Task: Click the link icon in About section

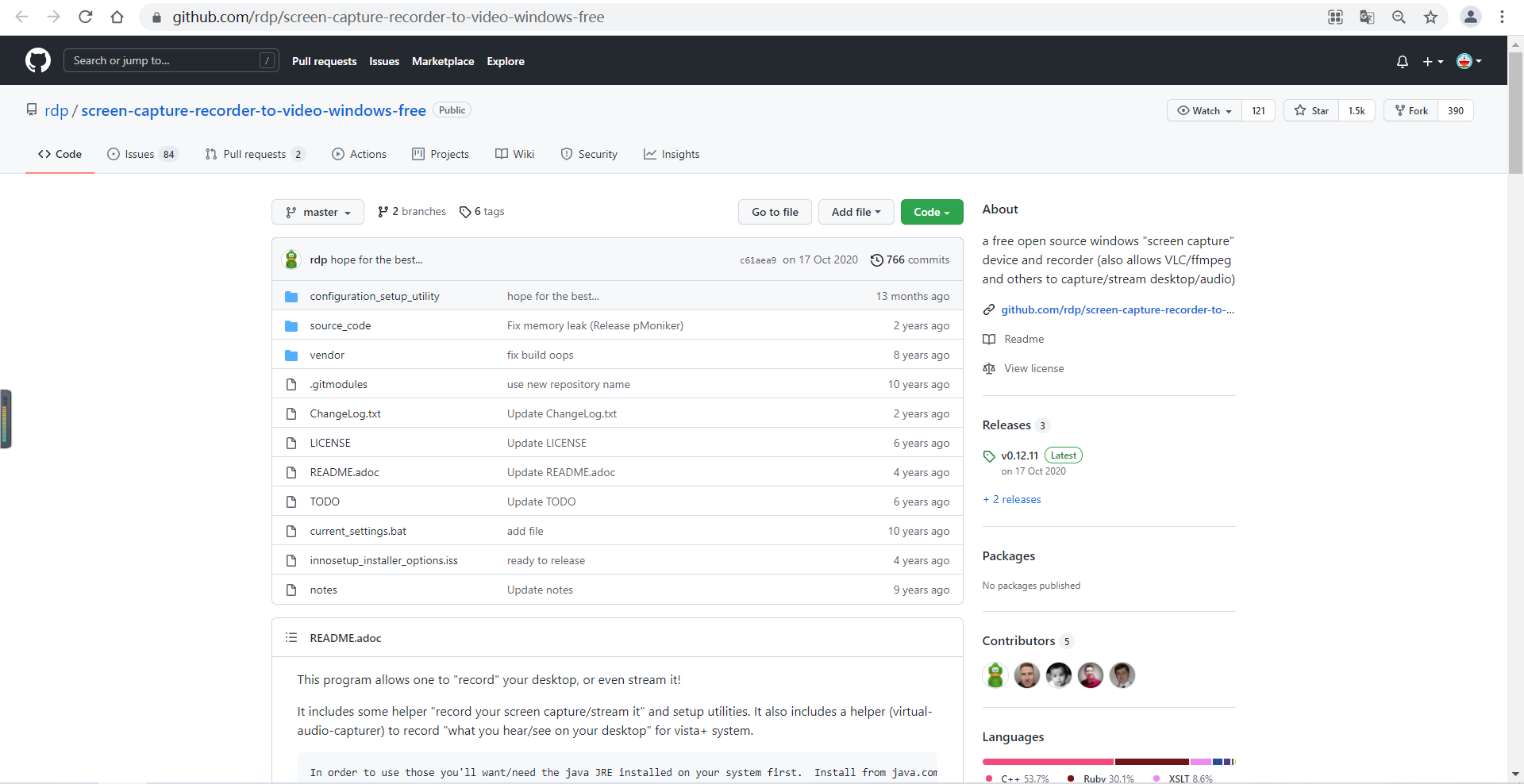Action: click(x=989, y=309)
